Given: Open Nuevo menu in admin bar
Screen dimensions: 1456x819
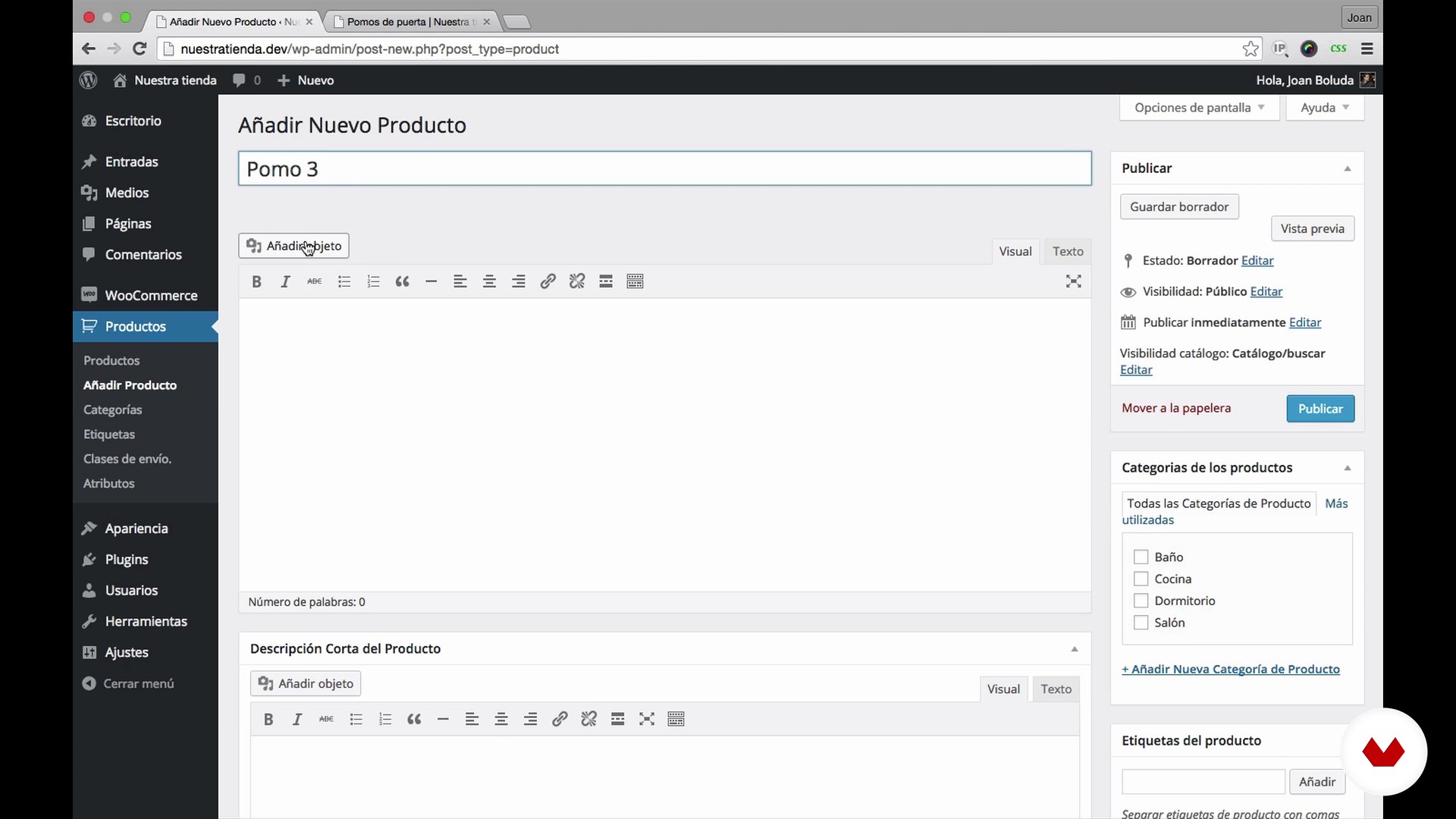Looking at the screenshot, I should [306, 80].
